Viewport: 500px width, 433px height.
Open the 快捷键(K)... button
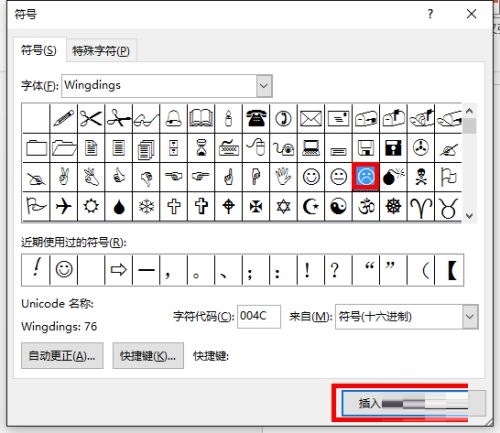click(148, 356)
